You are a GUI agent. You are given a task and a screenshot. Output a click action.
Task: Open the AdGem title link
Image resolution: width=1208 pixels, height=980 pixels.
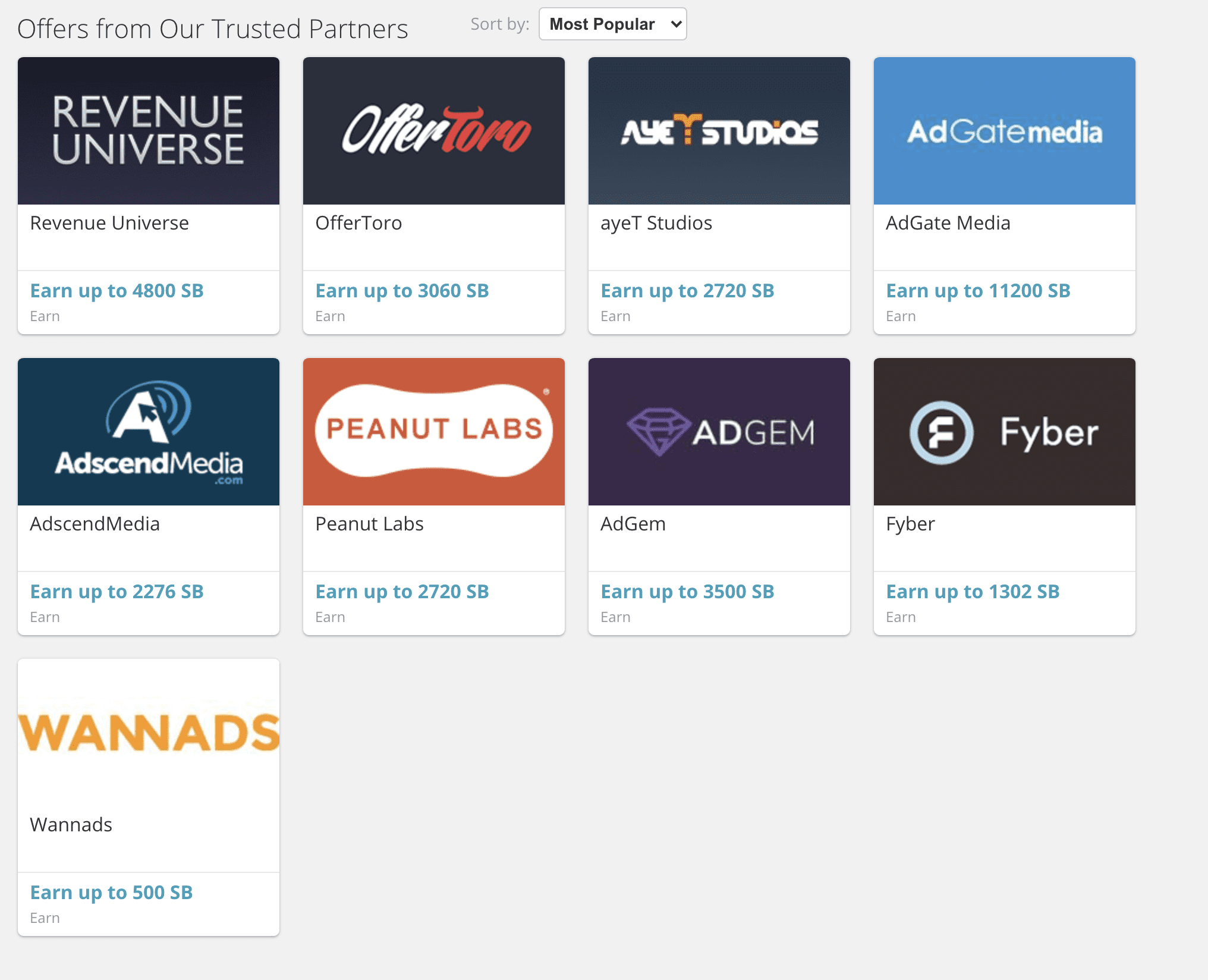coord(633,524)
